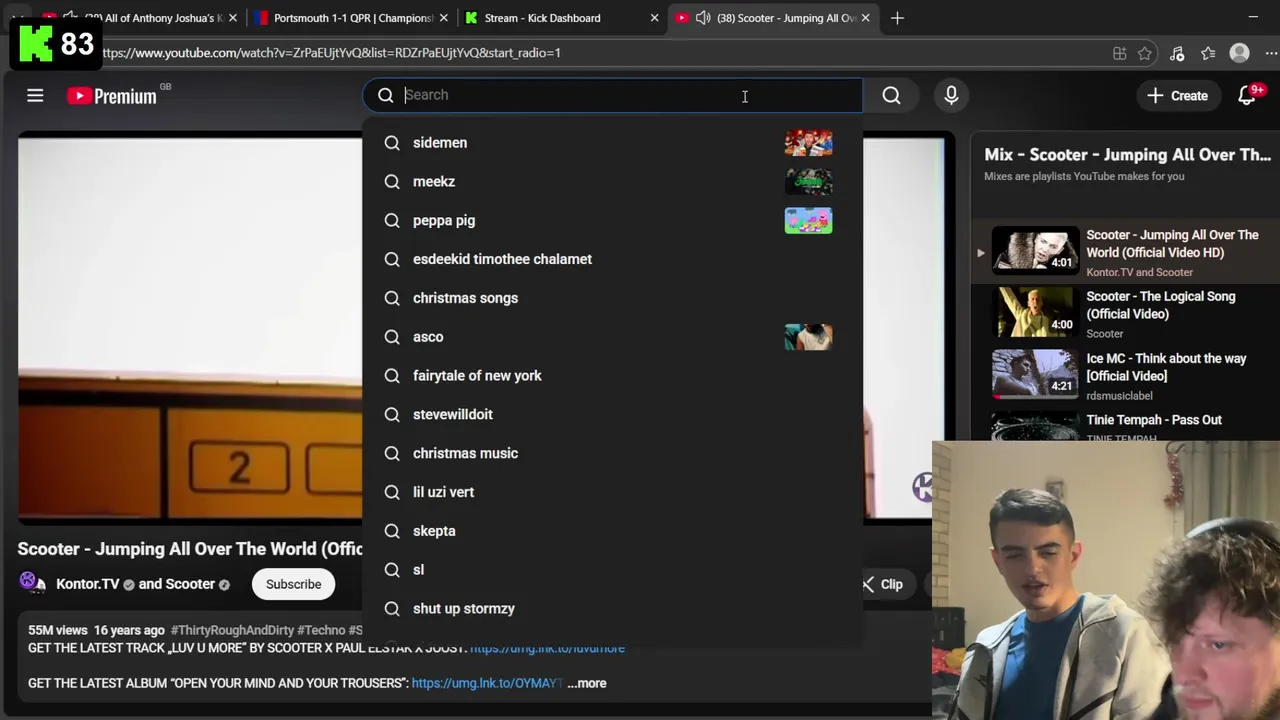Click magnifier icon beside 'lil uzi vert'
1280x720 pixels.
[392, 492]
